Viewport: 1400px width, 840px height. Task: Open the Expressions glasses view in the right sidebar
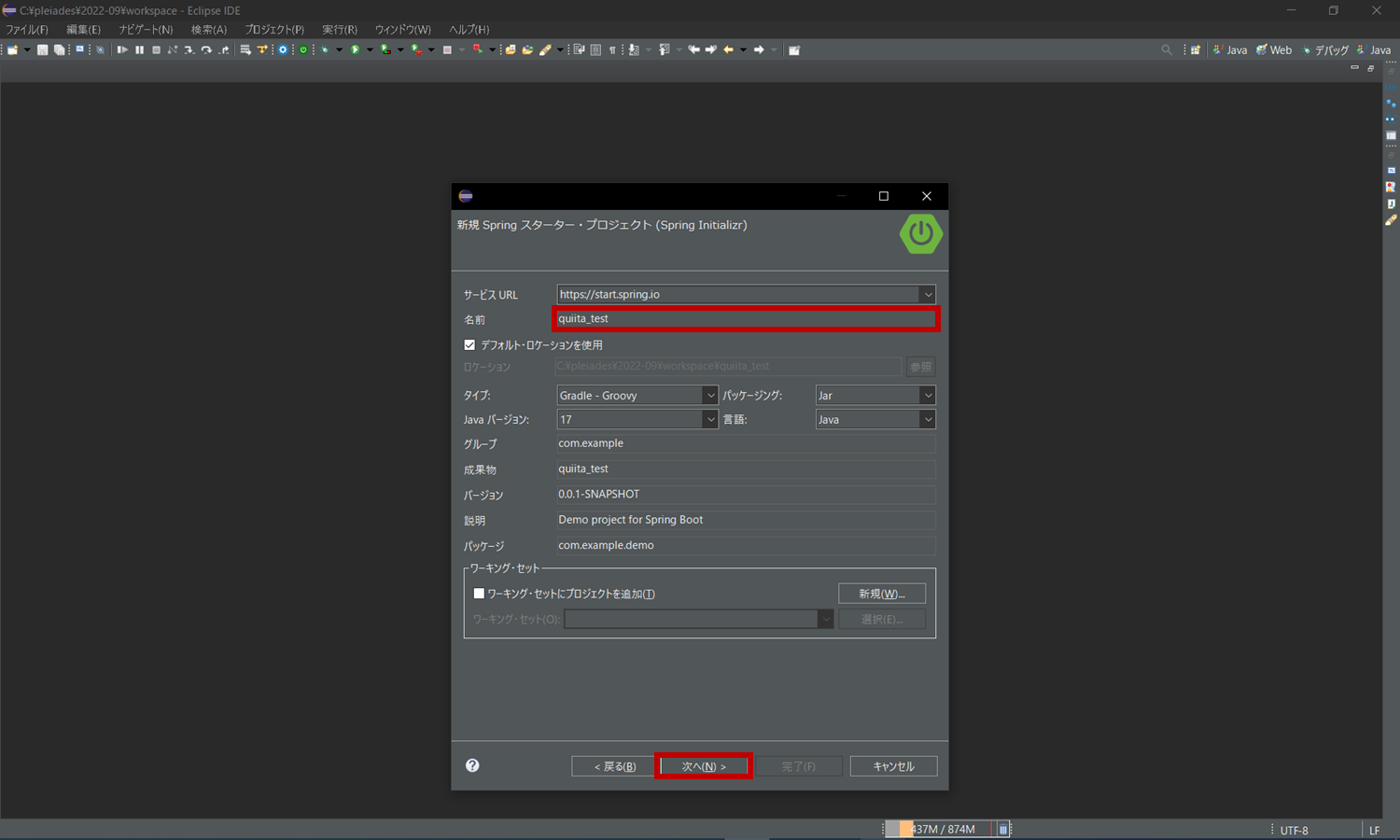1391,119
